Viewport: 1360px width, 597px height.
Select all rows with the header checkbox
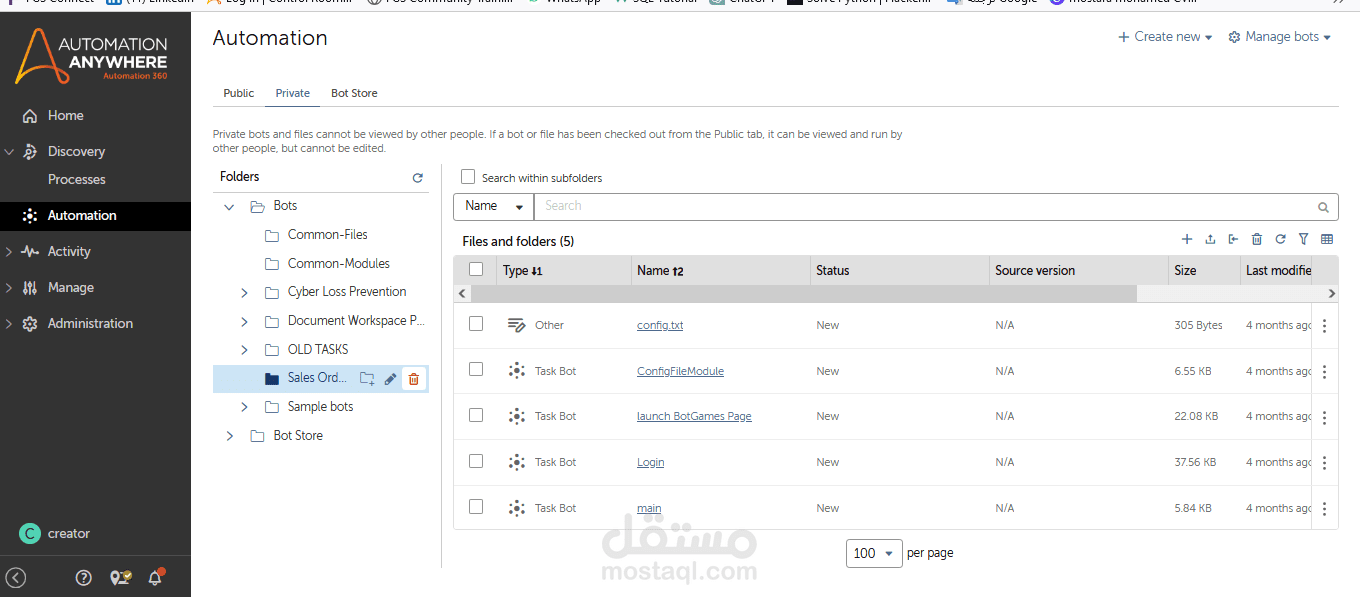[476, 268]
